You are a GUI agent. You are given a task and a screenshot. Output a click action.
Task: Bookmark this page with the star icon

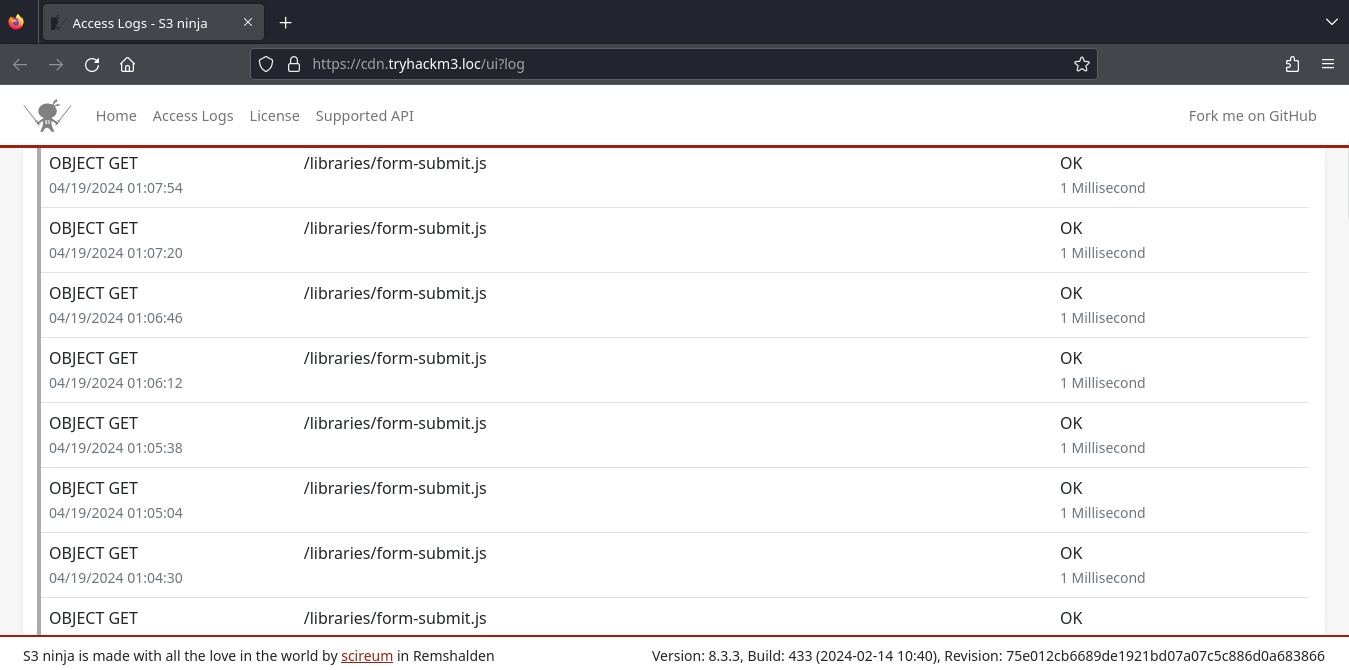tap(1081, 64)
